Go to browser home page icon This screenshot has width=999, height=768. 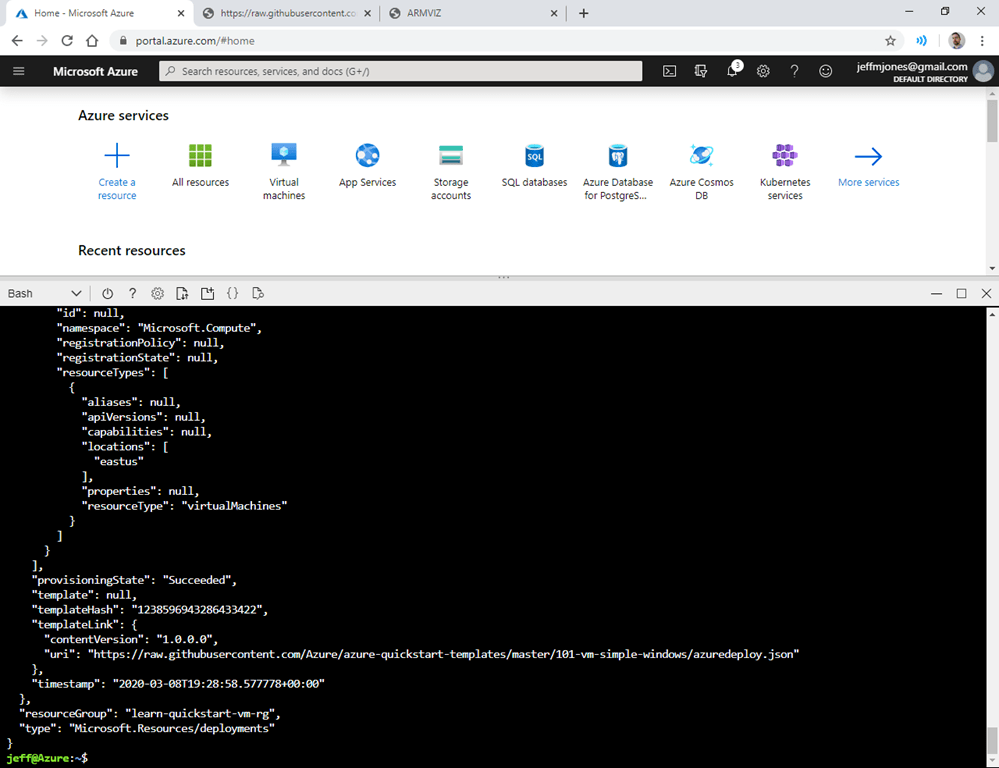pyautogui.click(x=92, y=41)
